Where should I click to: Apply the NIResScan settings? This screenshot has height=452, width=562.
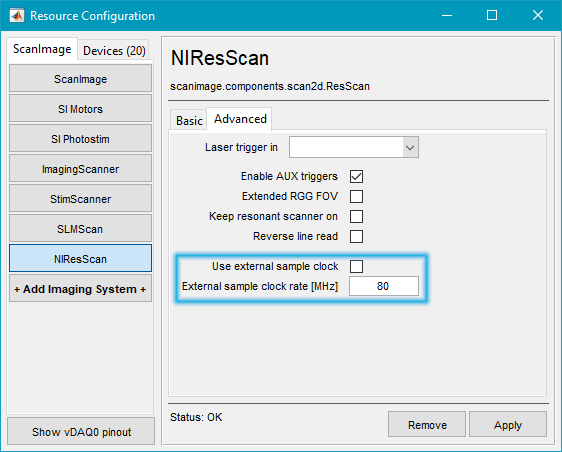[x=508, y=424]
